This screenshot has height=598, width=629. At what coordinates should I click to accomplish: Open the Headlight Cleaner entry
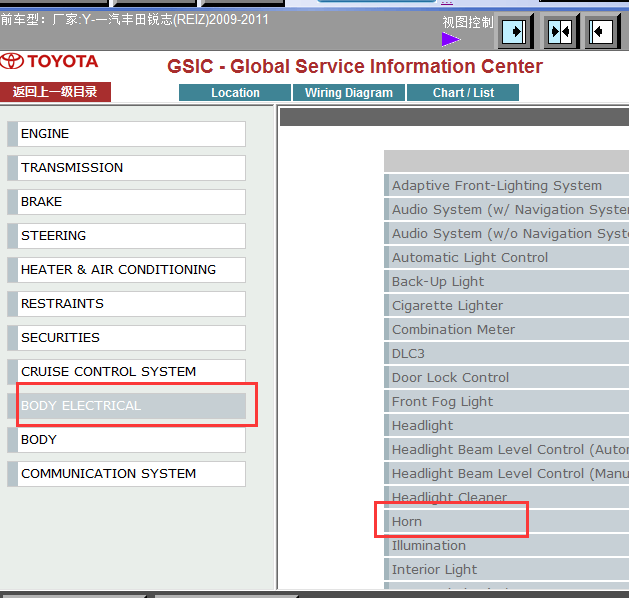(507, 497)
